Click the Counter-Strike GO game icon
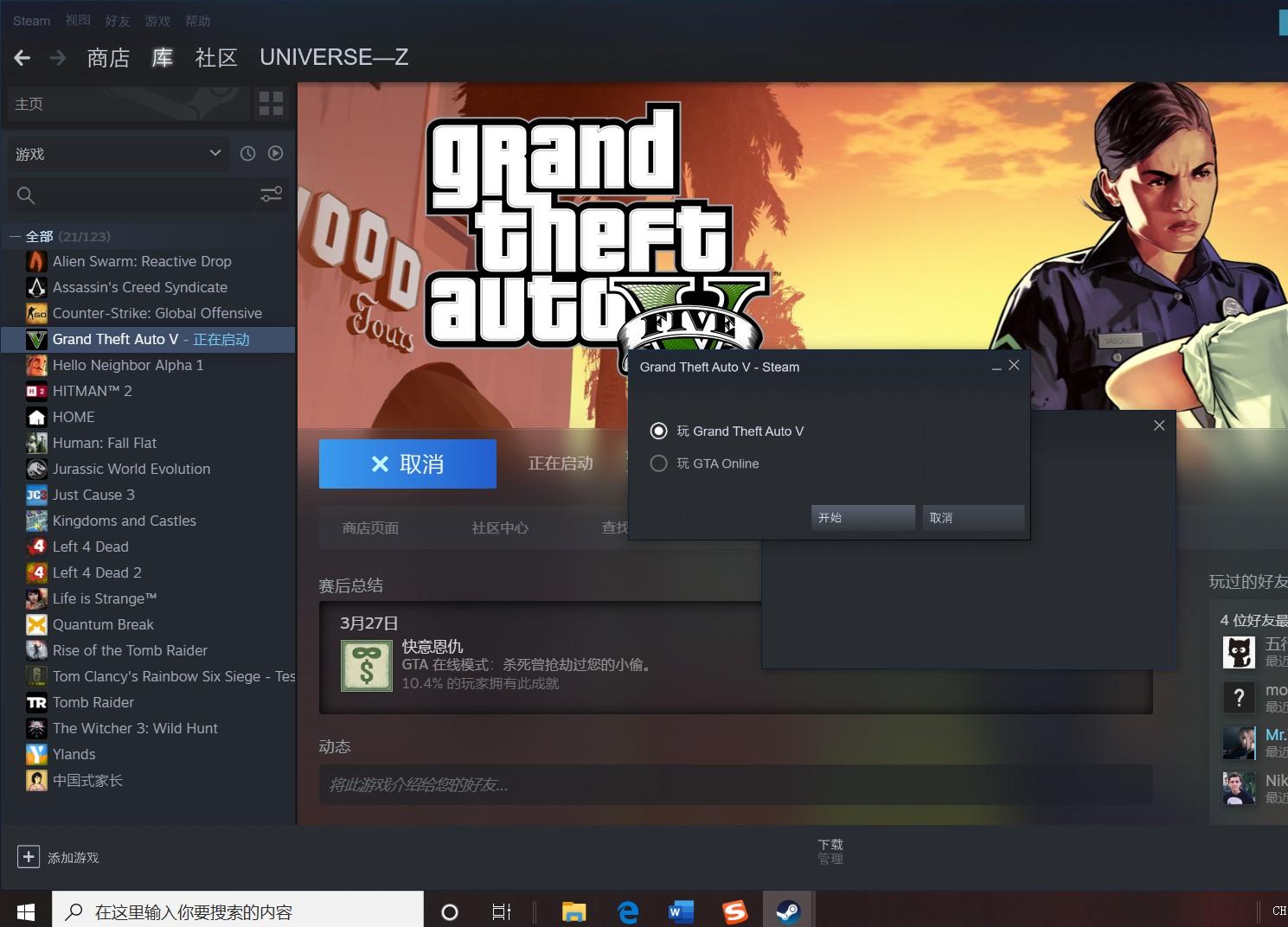 click(x=36, y=313)
